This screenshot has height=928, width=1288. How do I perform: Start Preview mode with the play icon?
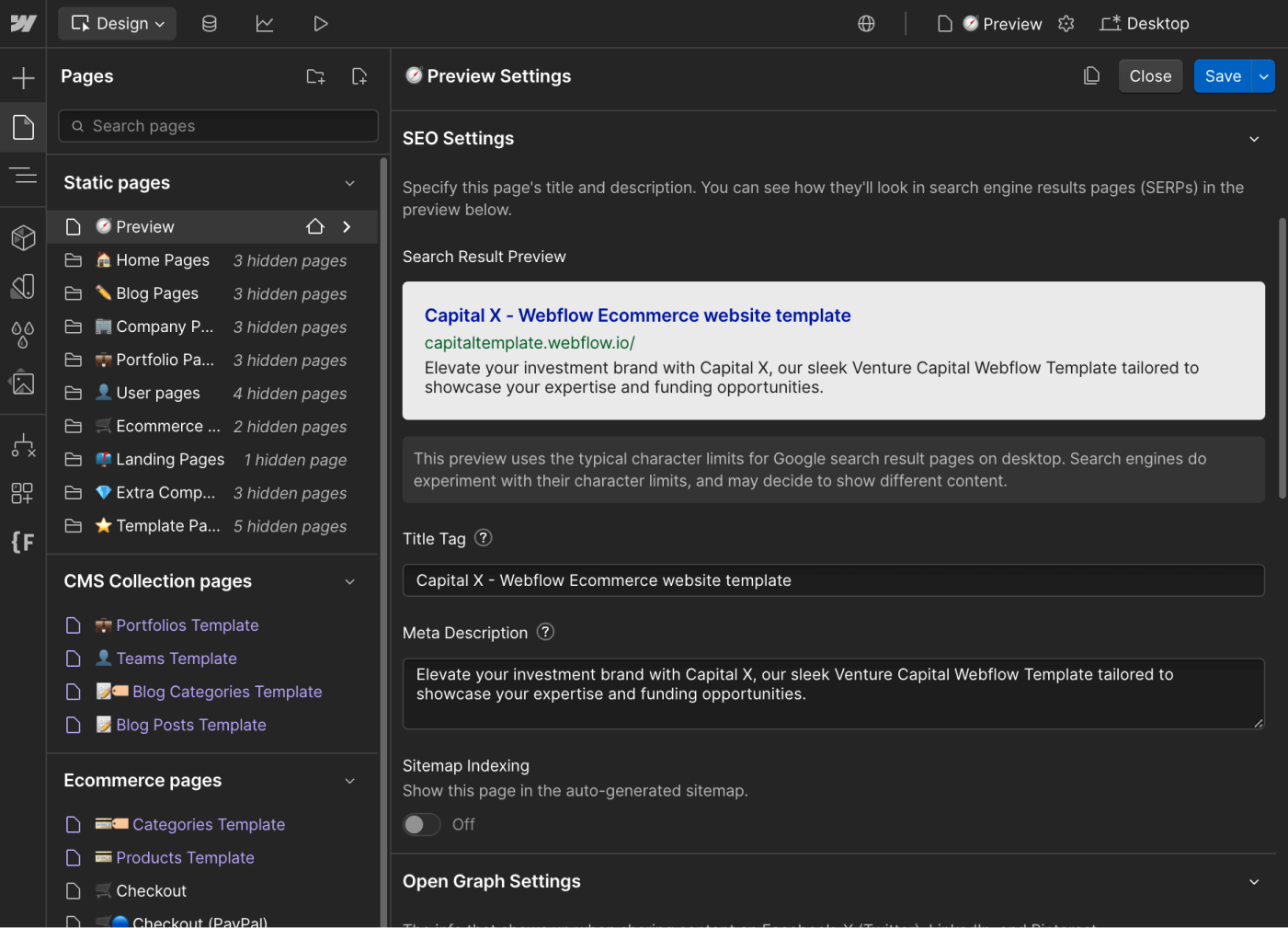[x=321, y=23]
